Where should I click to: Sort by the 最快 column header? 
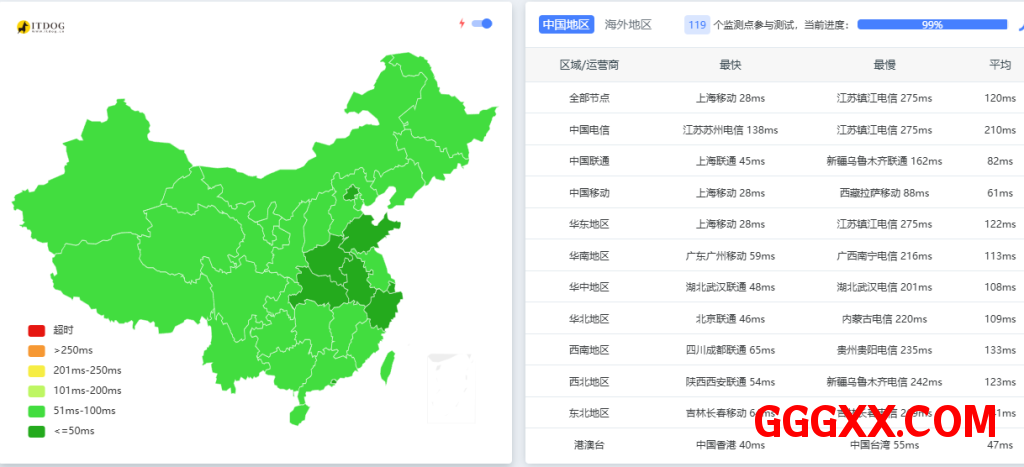tap(730, 65)
